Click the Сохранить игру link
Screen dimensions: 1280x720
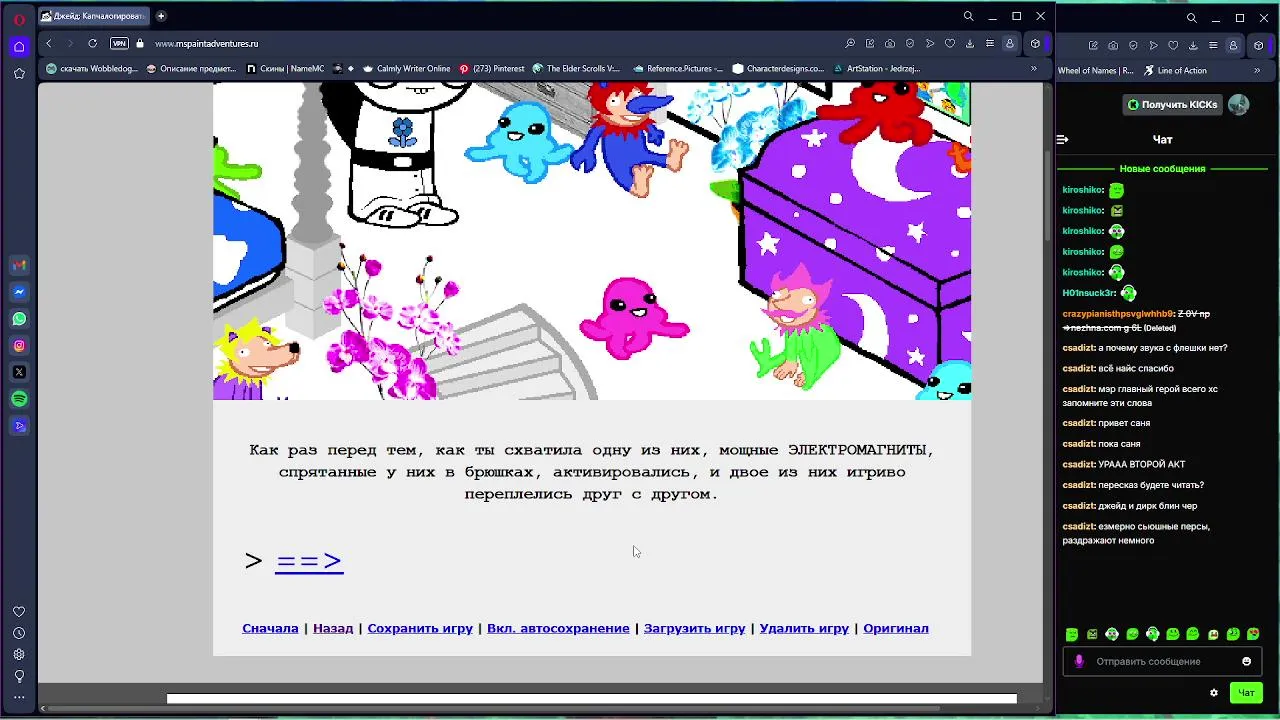pyautogui.click(x=420, y=628)
